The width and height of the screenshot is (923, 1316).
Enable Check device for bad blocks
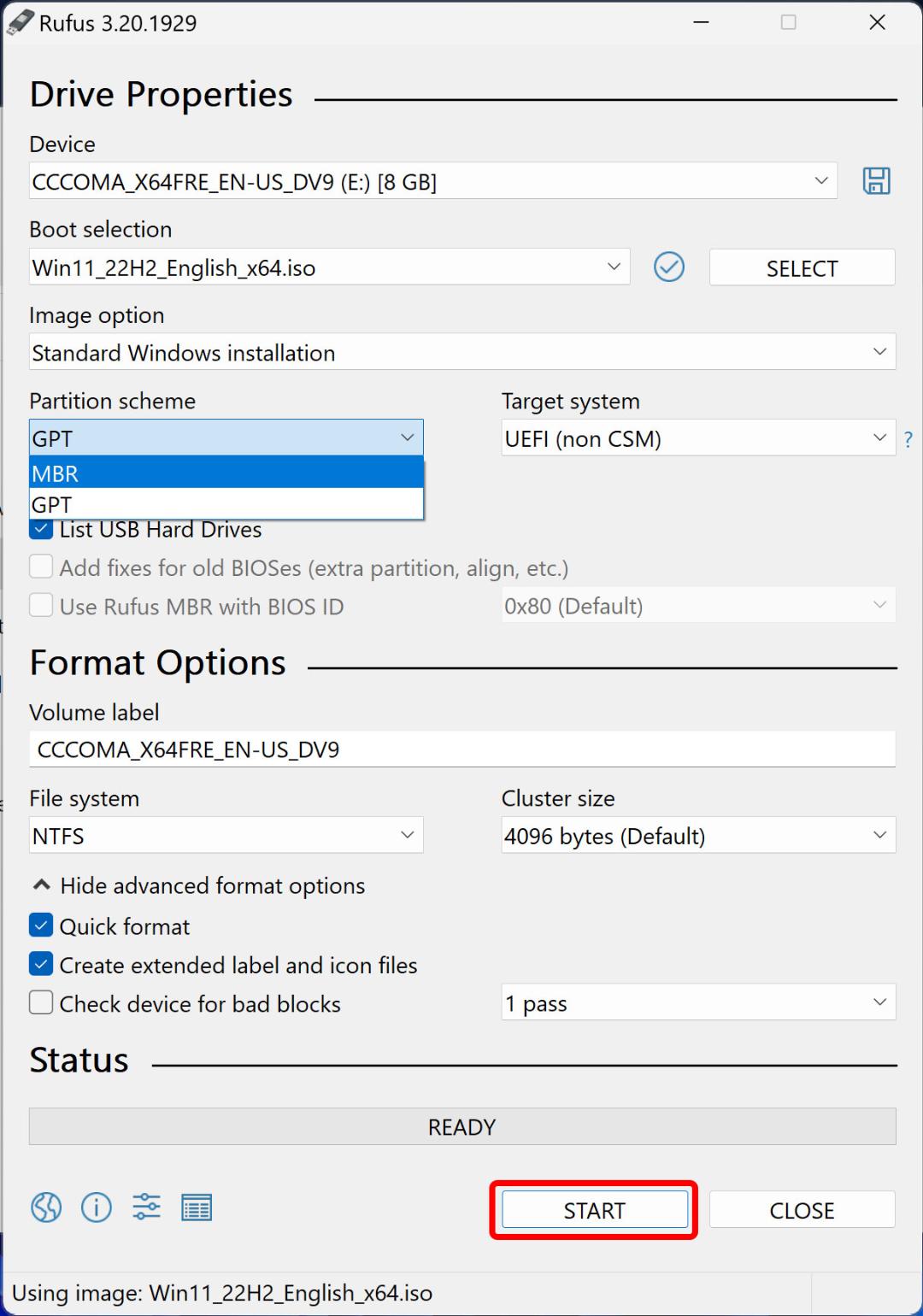coord(41,1003)
